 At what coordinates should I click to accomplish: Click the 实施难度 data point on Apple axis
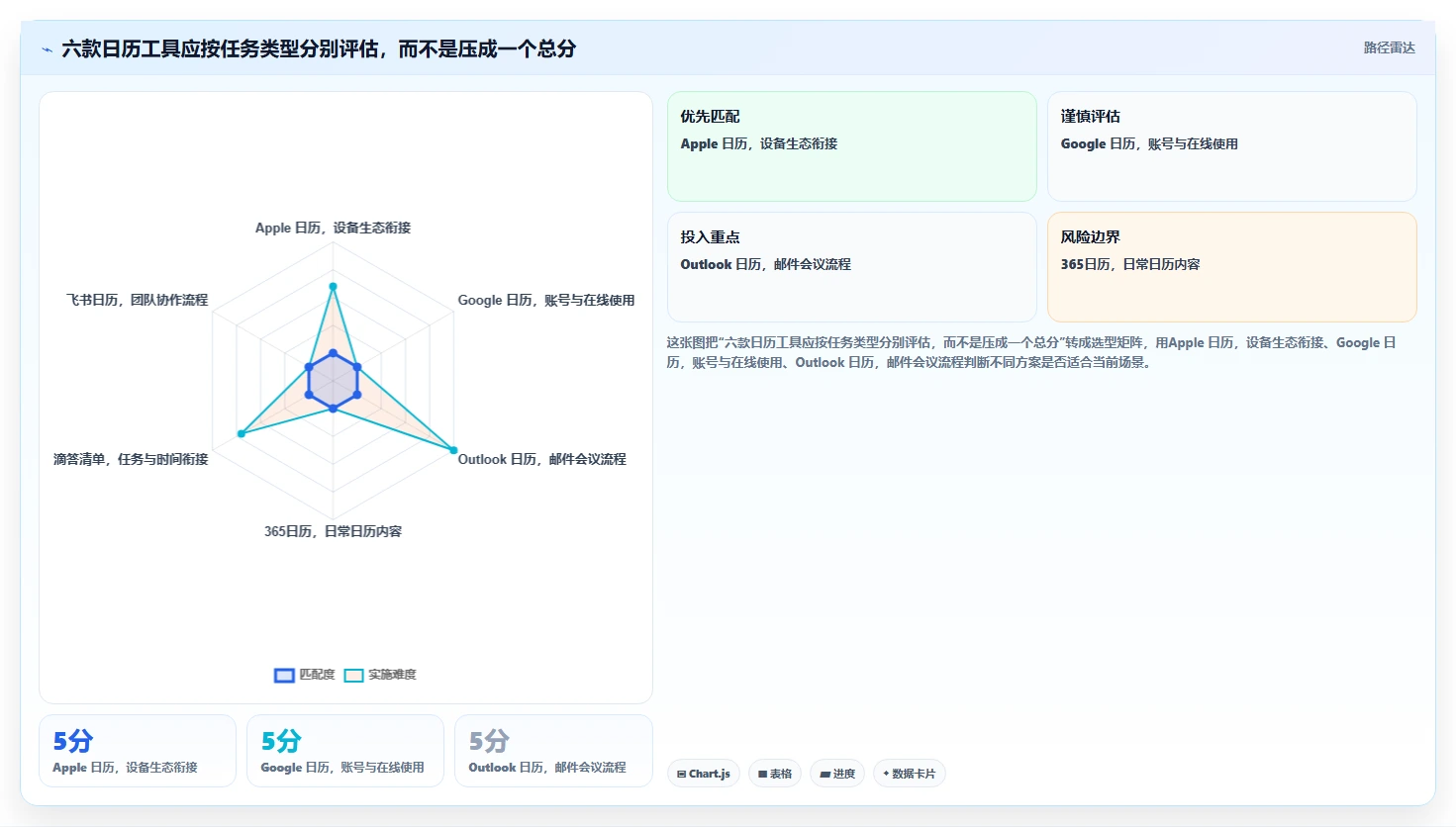(x=333, y=287)
